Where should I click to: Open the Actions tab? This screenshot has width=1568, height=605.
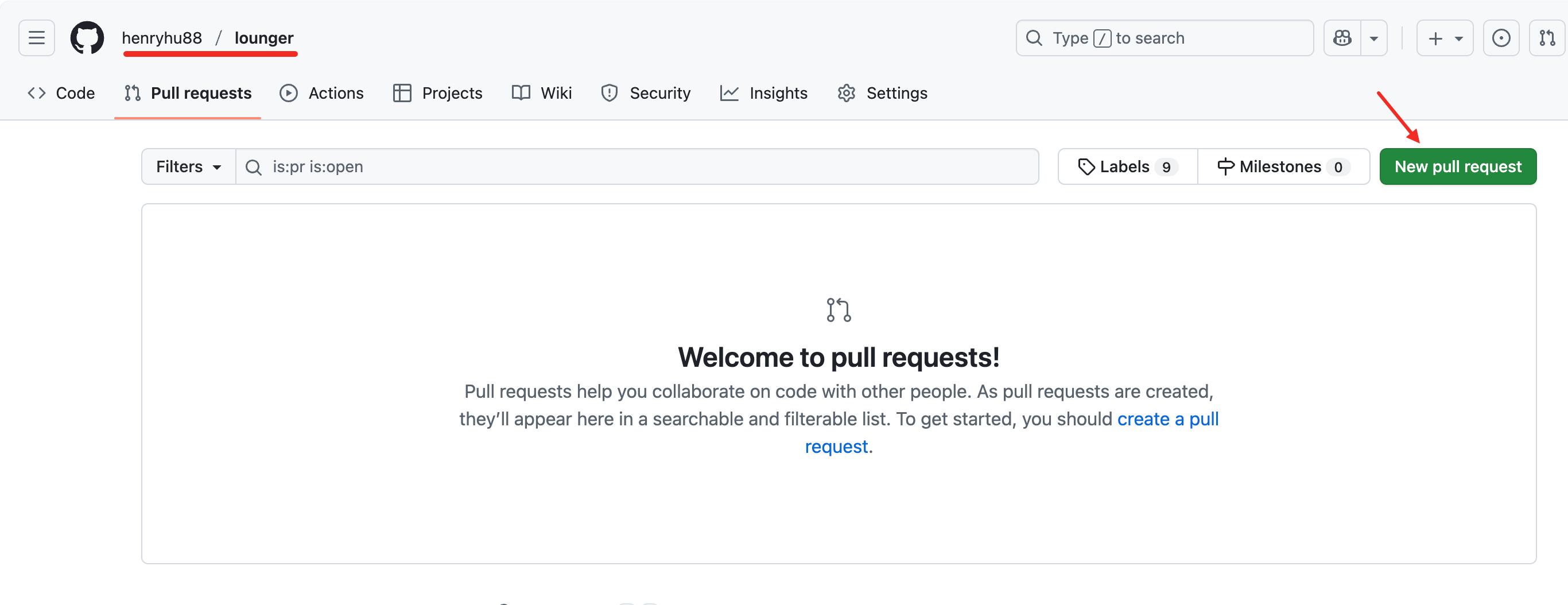pyautogui.click(x=321, y=93)
